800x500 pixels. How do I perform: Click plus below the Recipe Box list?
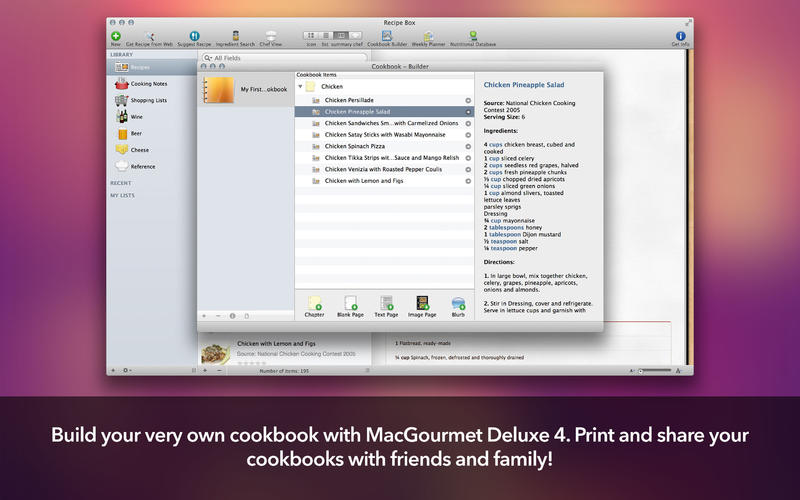[x=205, y=370]
